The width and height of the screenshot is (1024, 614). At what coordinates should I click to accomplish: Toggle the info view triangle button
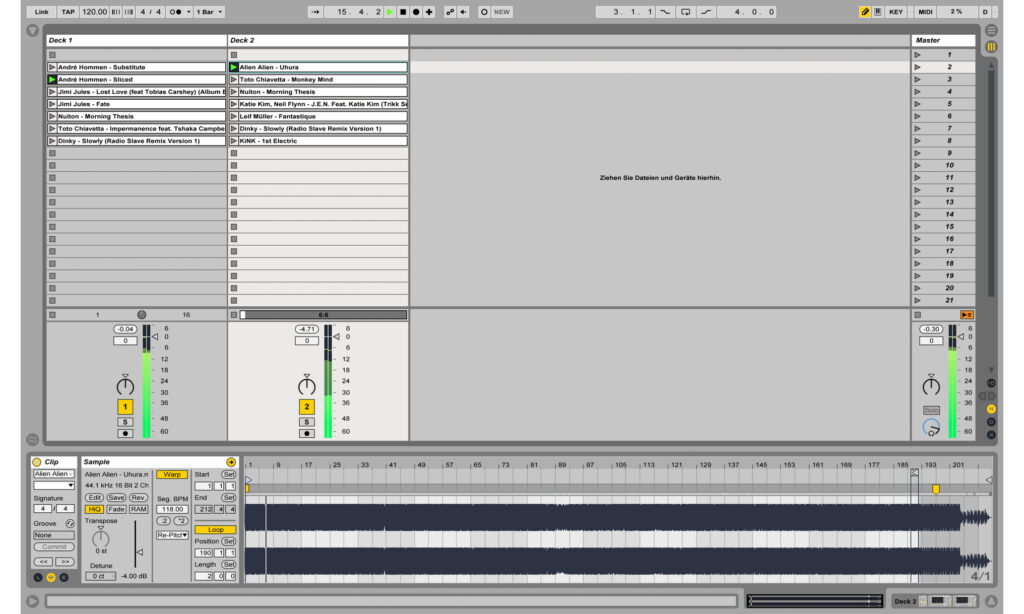tap(33, 600)
